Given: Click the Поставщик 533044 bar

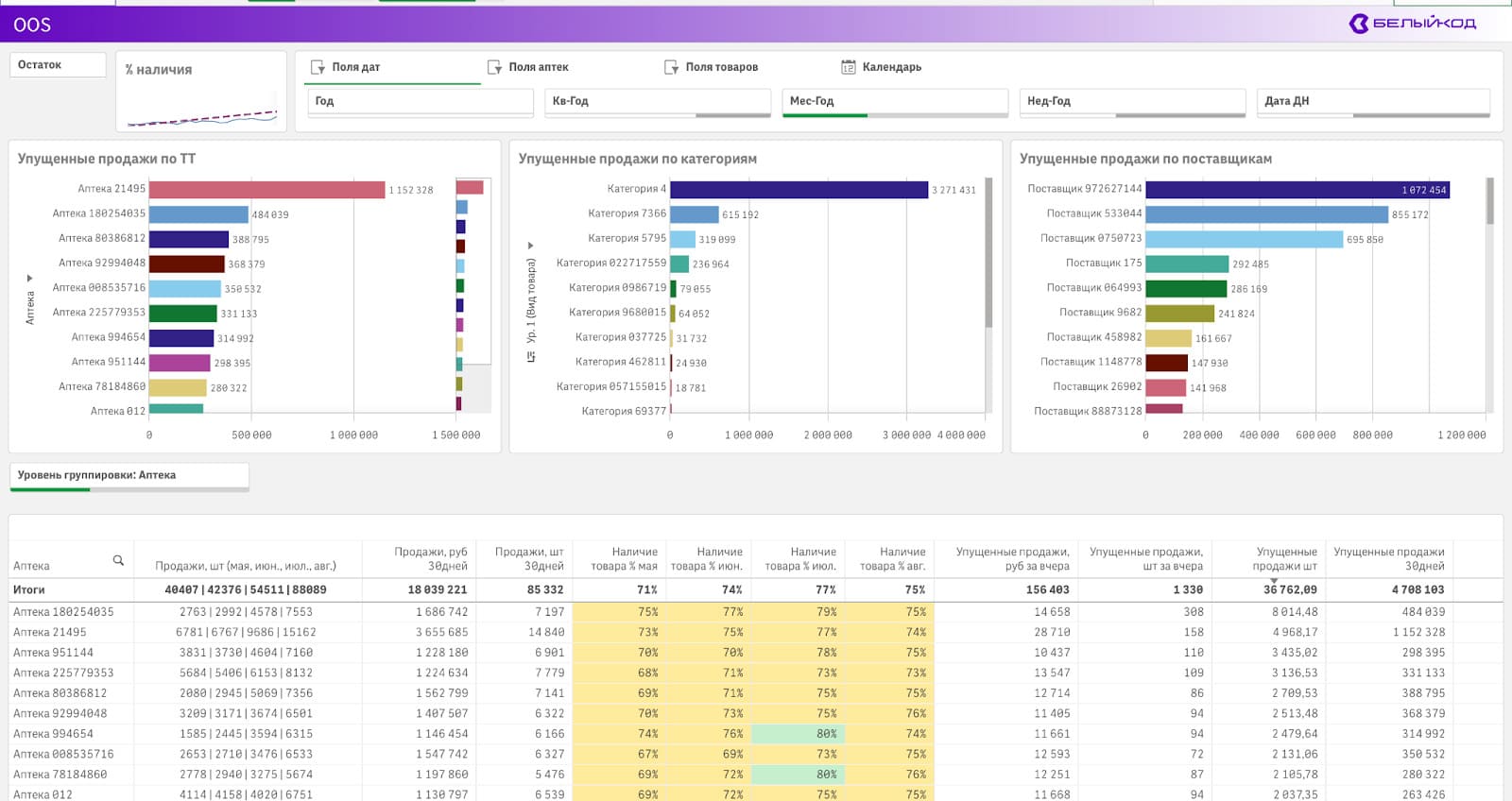Looking at the screenshot, I should [1267, 214].
